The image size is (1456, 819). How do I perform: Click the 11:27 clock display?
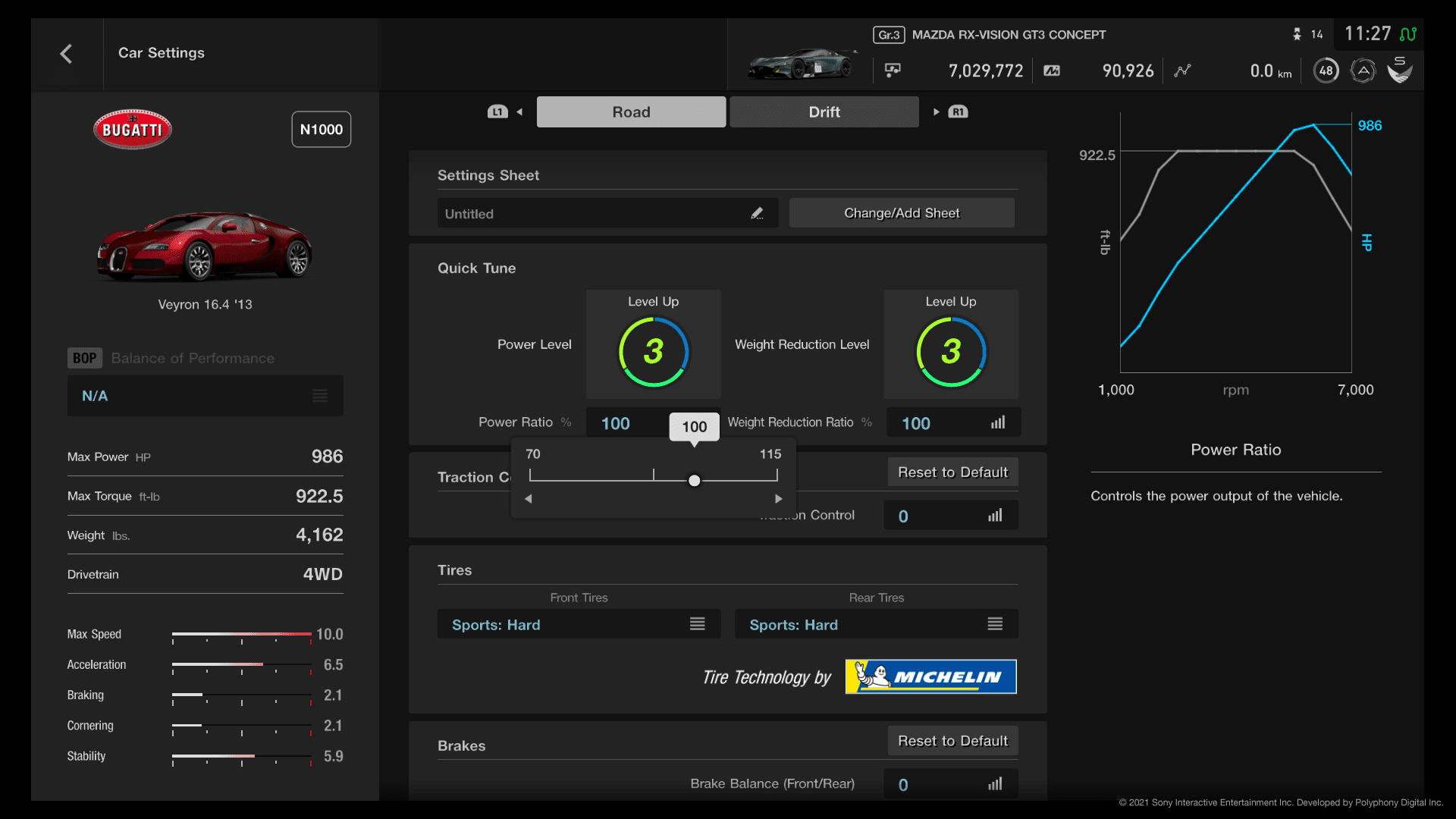[x=1367, y=34]
